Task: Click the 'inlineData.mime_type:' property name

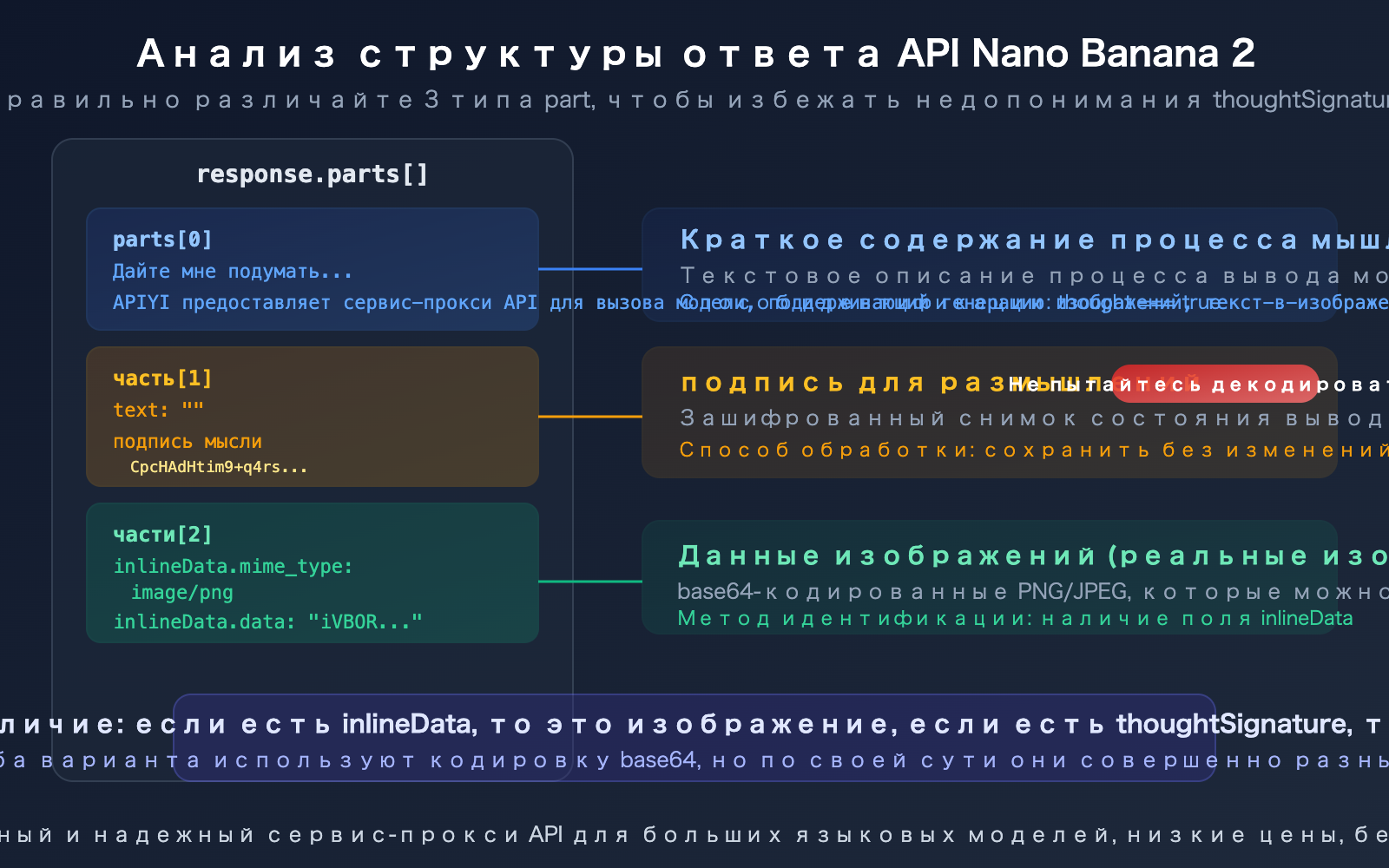Action: (x=232, y=565)
